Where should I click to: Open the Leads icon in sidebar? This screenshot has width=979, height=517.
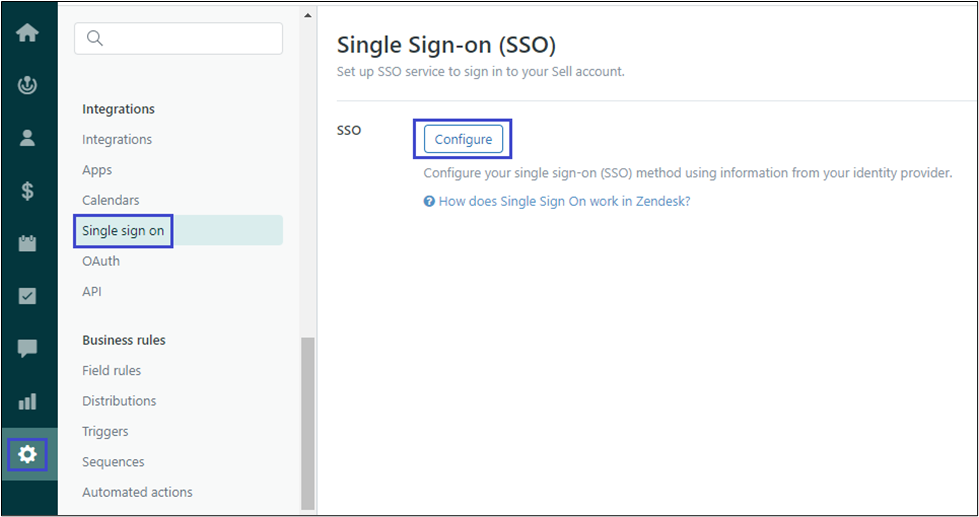[28, 85]
